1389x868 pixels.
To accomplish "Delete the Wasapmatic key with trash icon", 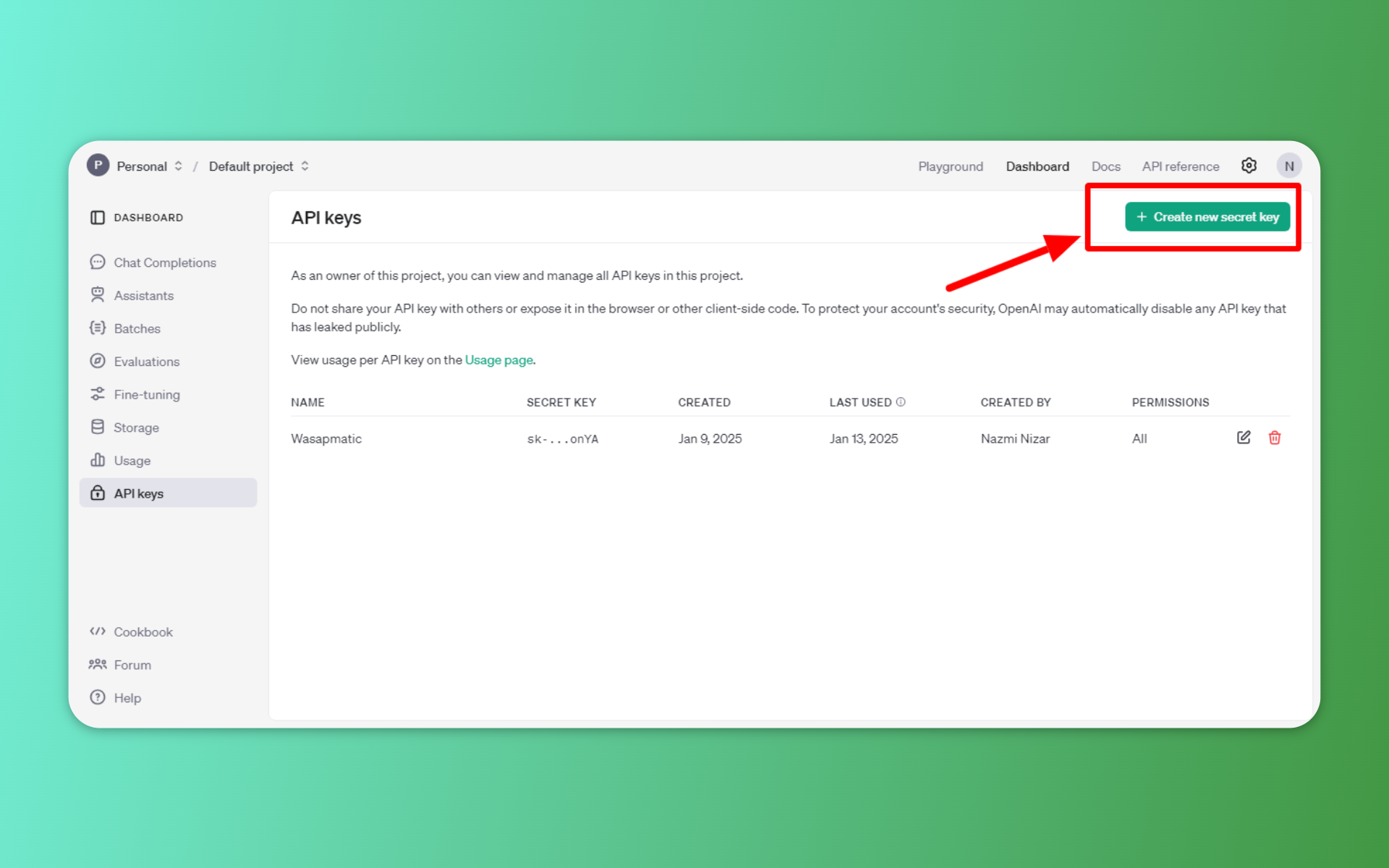I will click(1275, 438).
